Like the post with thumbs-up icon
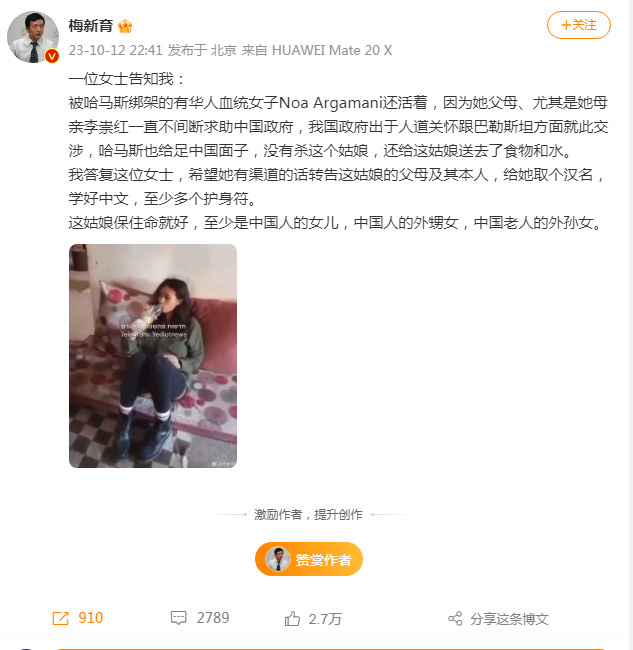The width and height of the screenshot is (633, 650). pyautogui.click(x=292, y=618)
